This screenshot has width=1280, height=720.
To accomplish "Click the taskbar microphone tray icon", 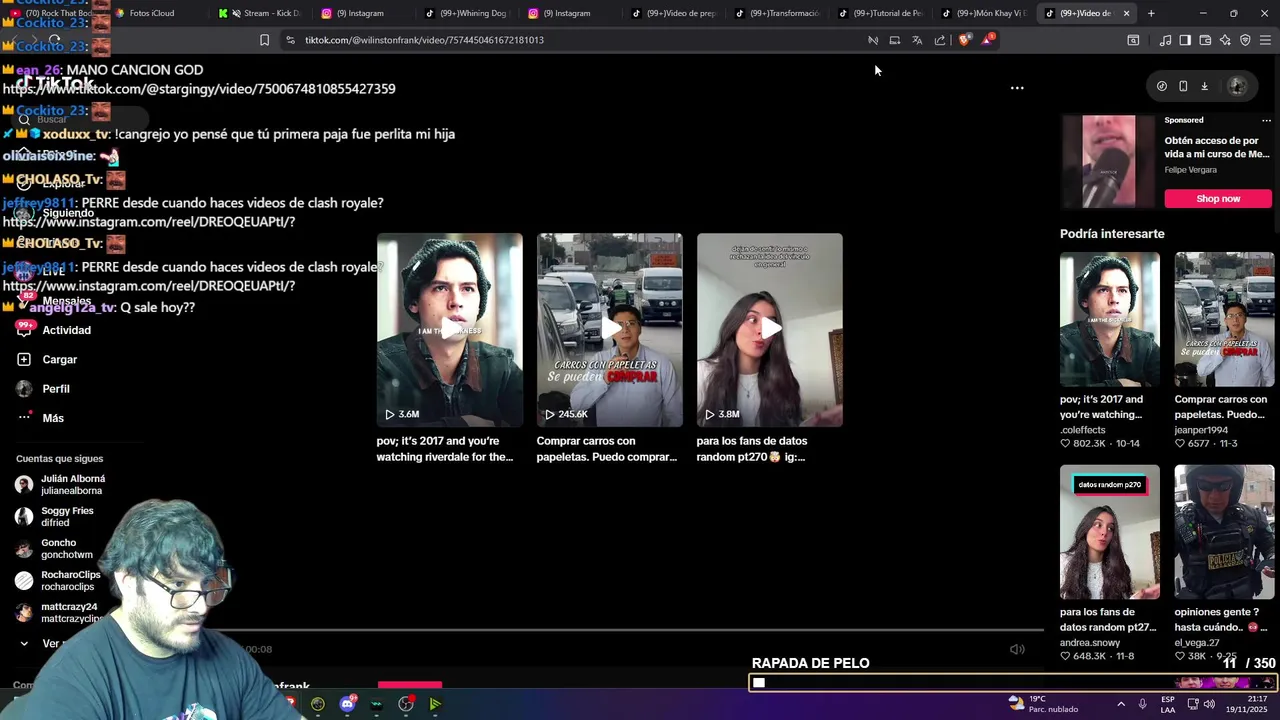I will [1142, 704].
